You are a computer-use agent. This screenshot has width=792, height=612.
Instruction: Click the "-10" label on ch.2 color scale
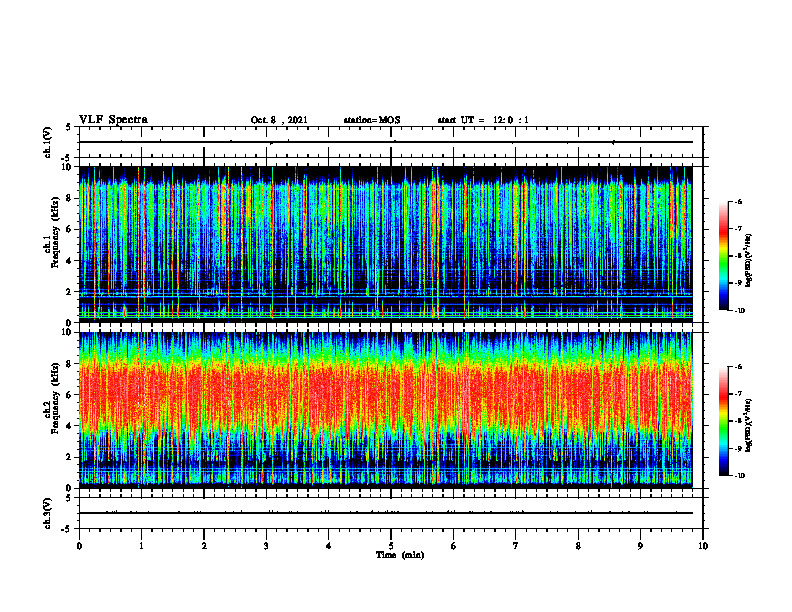739,476
